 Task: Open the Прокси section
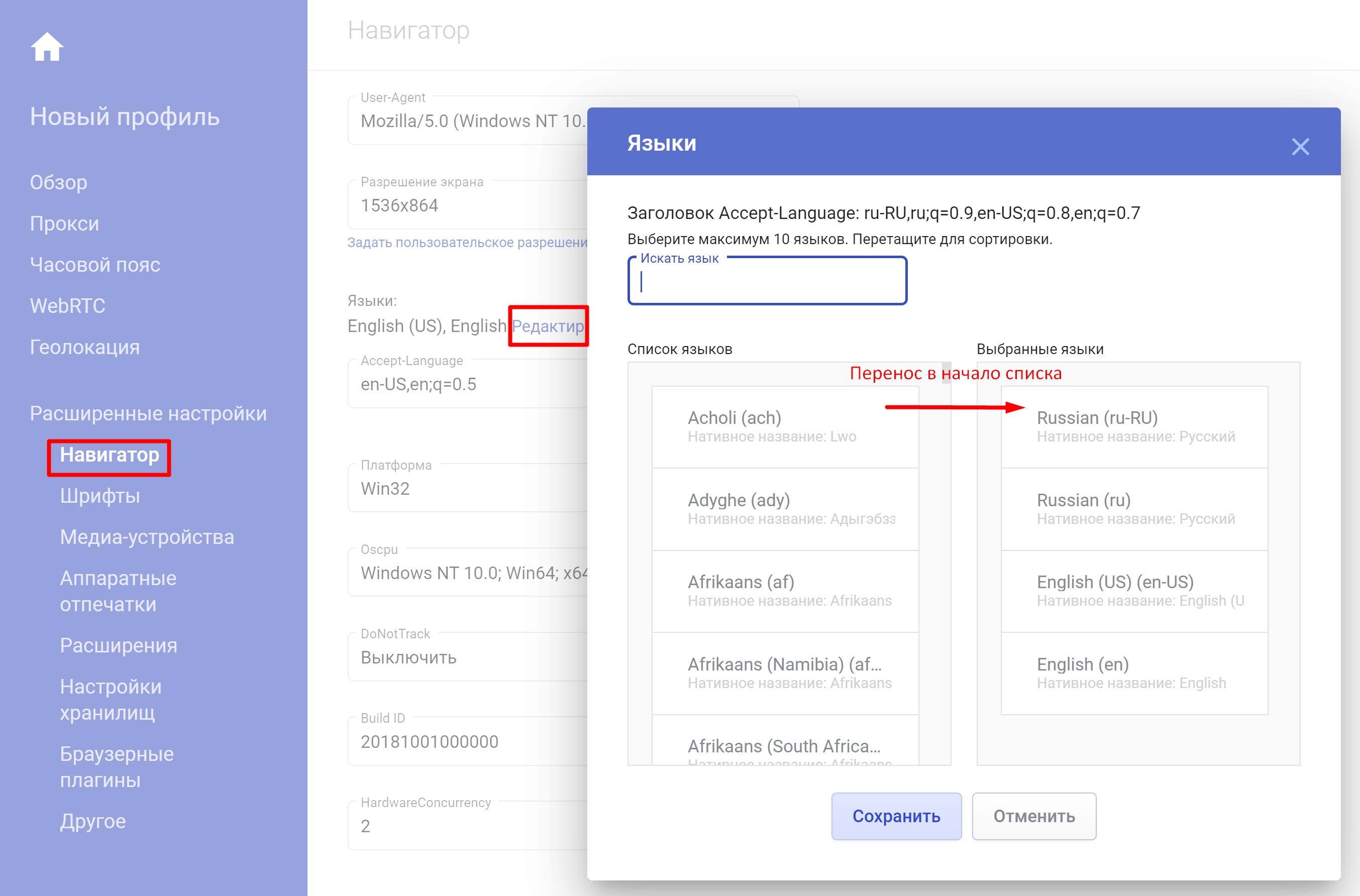tap(64, 223)
